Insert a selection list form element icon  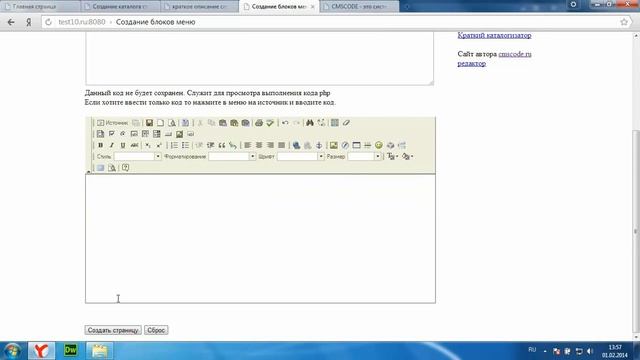coord(156,134)
